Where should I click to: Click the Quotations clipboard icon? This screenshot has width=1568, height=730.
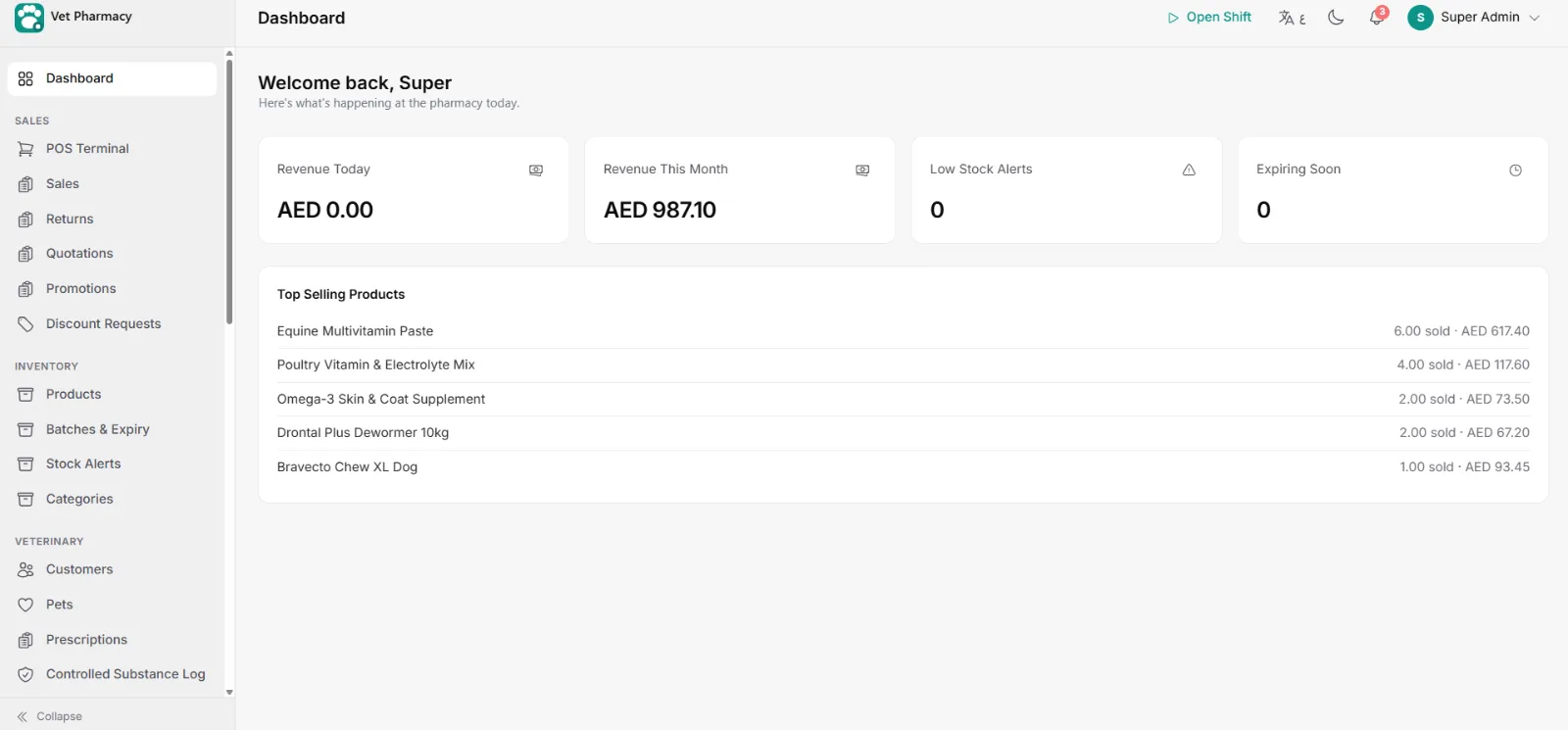pos(25,254)
